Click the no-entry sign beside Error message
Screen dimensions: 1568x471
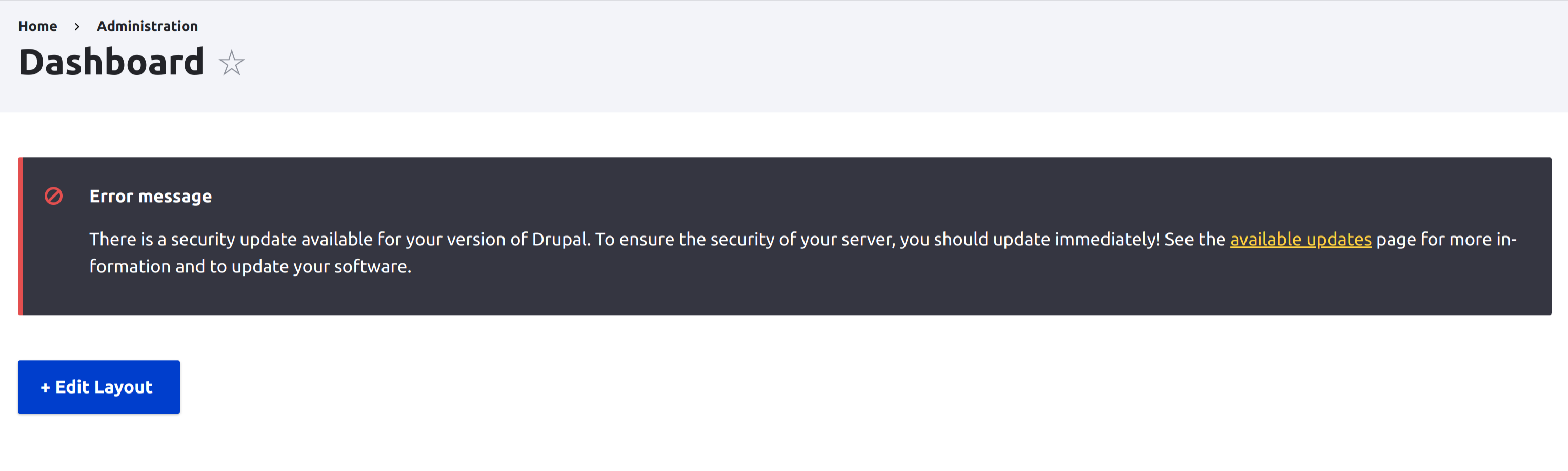pos(53,196)
